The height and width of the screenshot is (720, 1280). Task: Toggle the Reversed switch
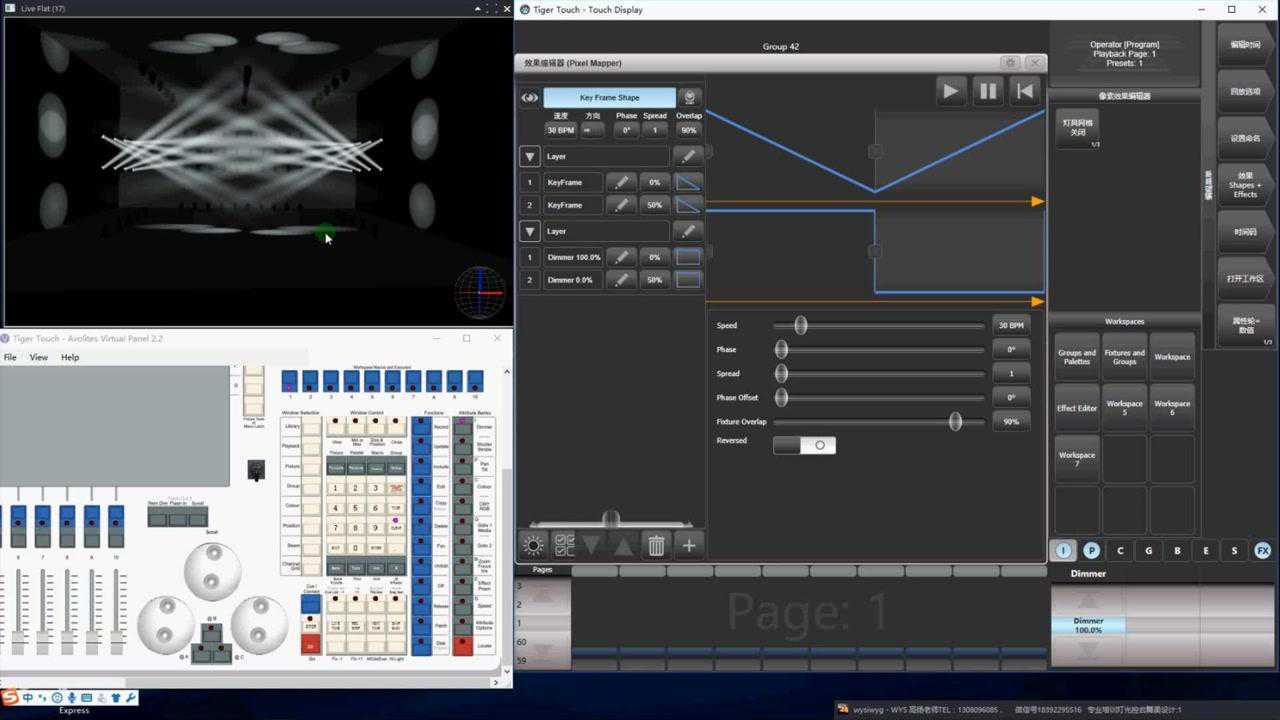(804, 445)
